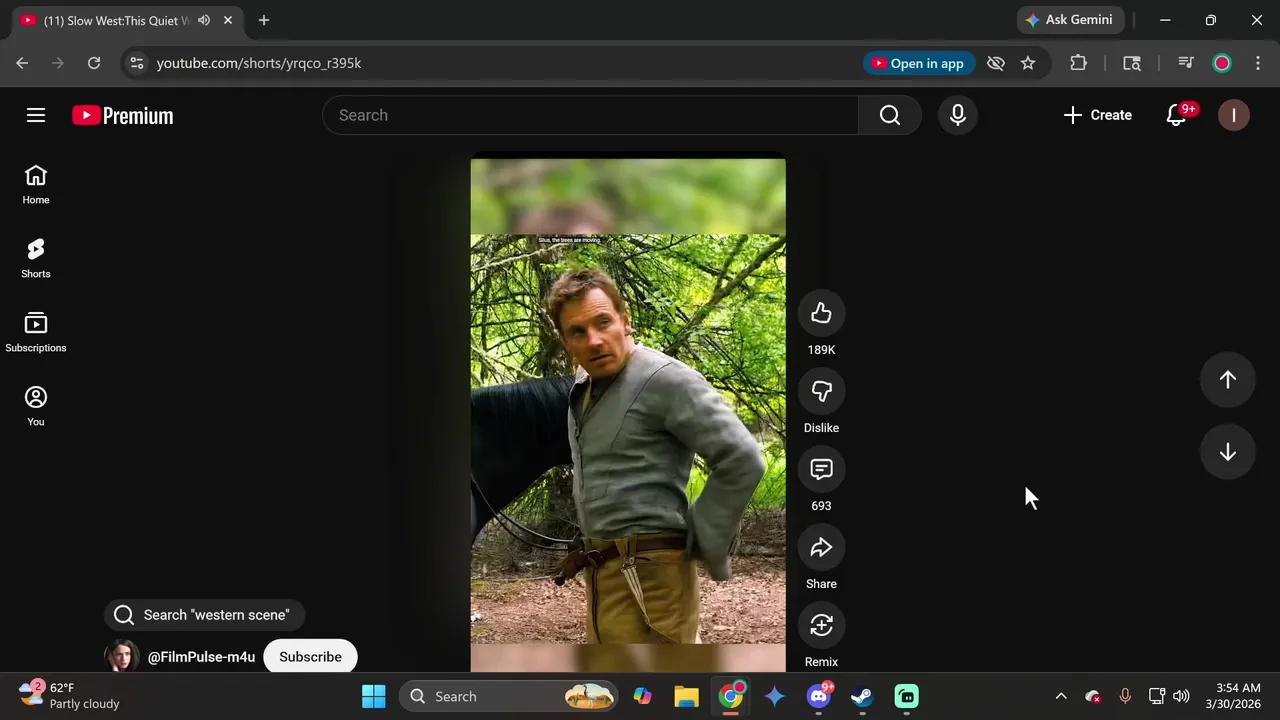Screen dimensions: 1280x720
Task: Remix this Short
Action: coord(821,625)
